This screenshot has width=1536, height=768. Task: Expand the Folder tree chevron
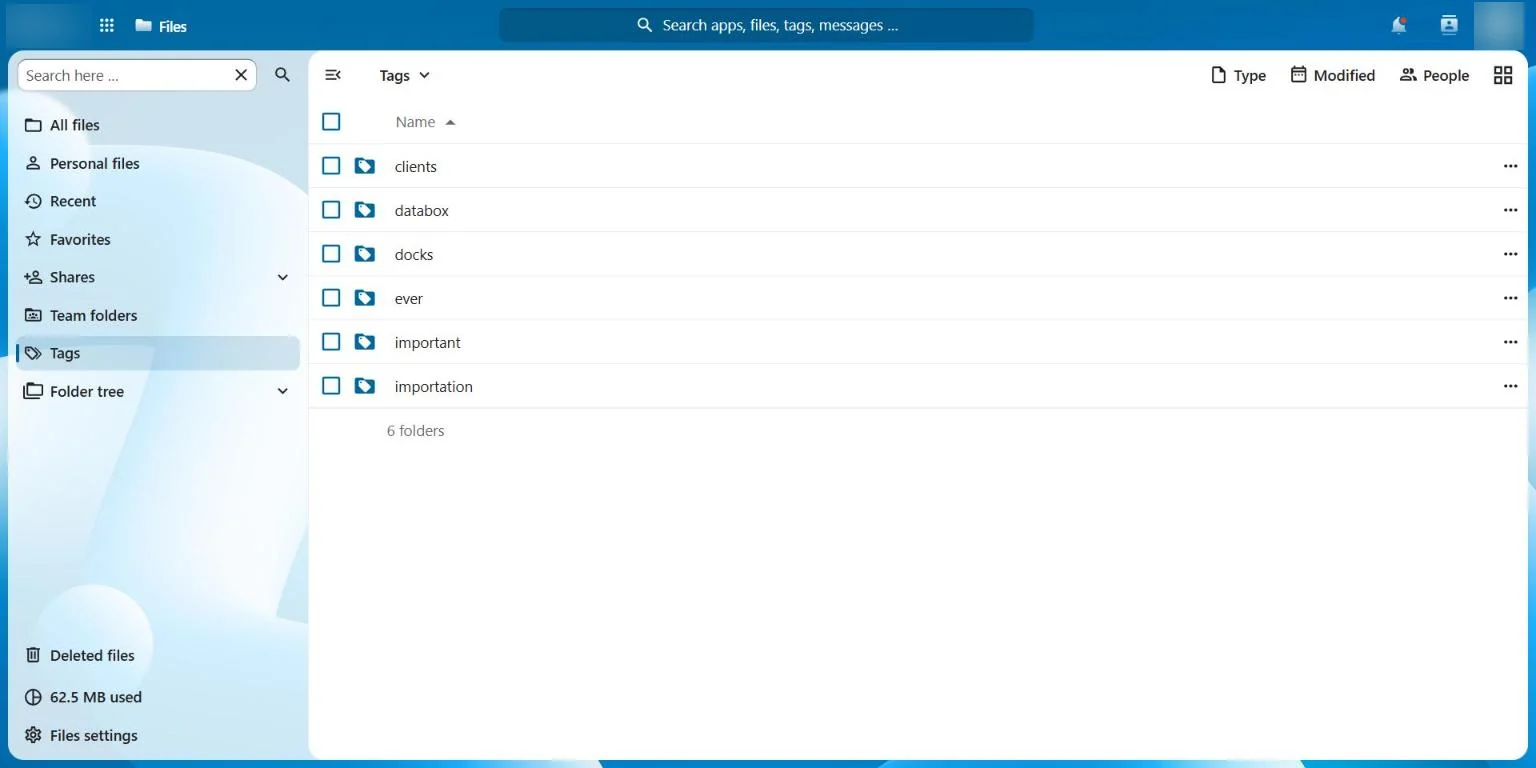click(282, 391)
